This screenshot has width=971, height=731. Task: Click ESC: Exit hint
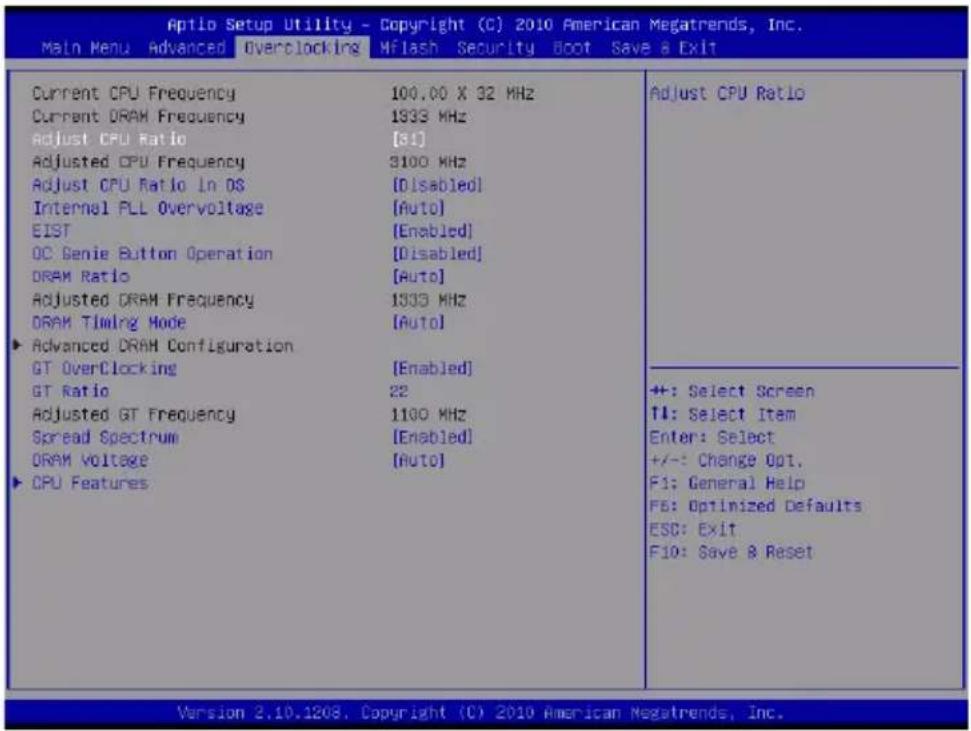(694, 529)
